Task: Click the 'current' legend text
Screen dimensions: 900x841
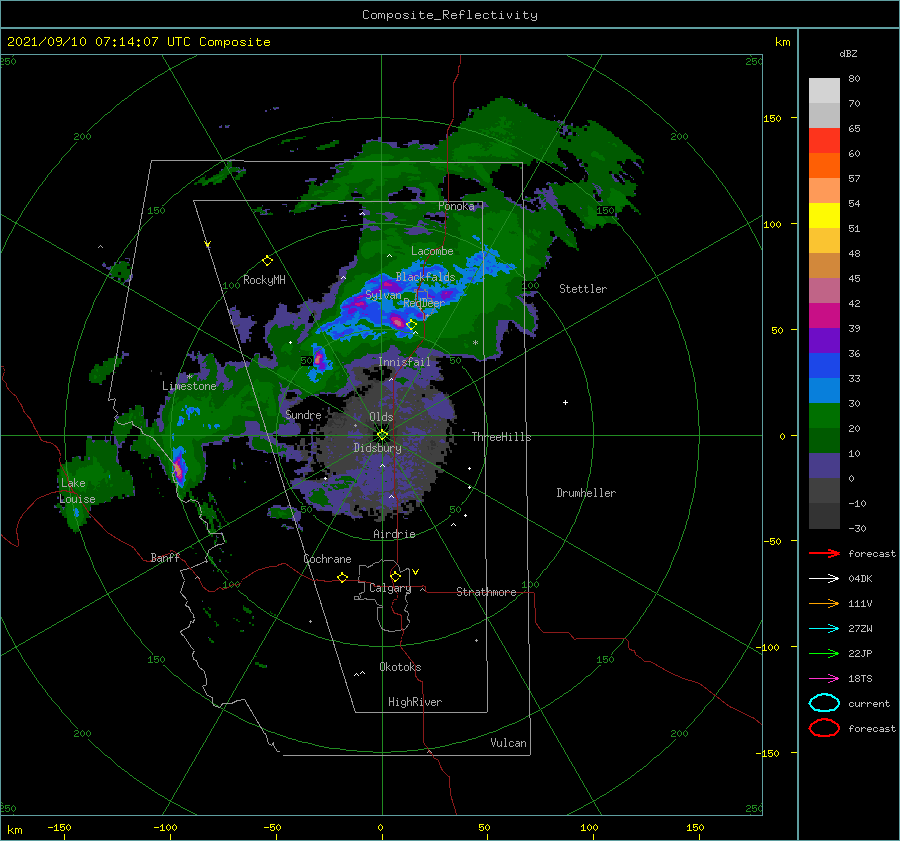Action: click(868, 703)
